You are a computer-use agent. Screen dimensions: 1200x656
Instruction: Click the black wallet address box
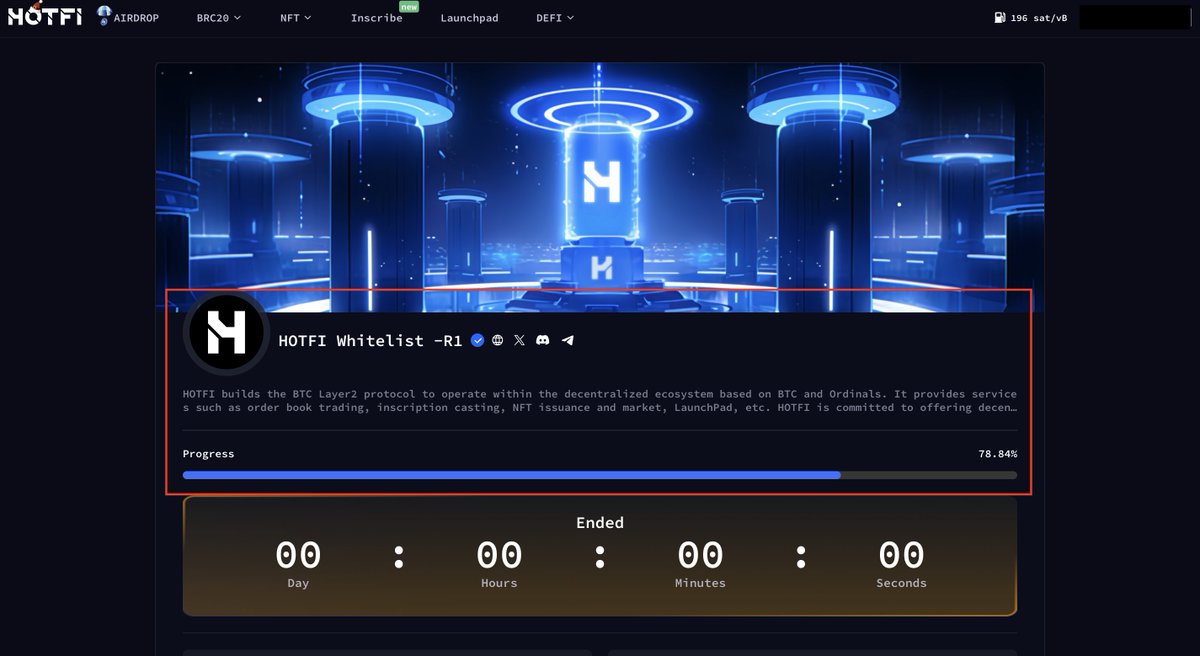pos(1135,17)
